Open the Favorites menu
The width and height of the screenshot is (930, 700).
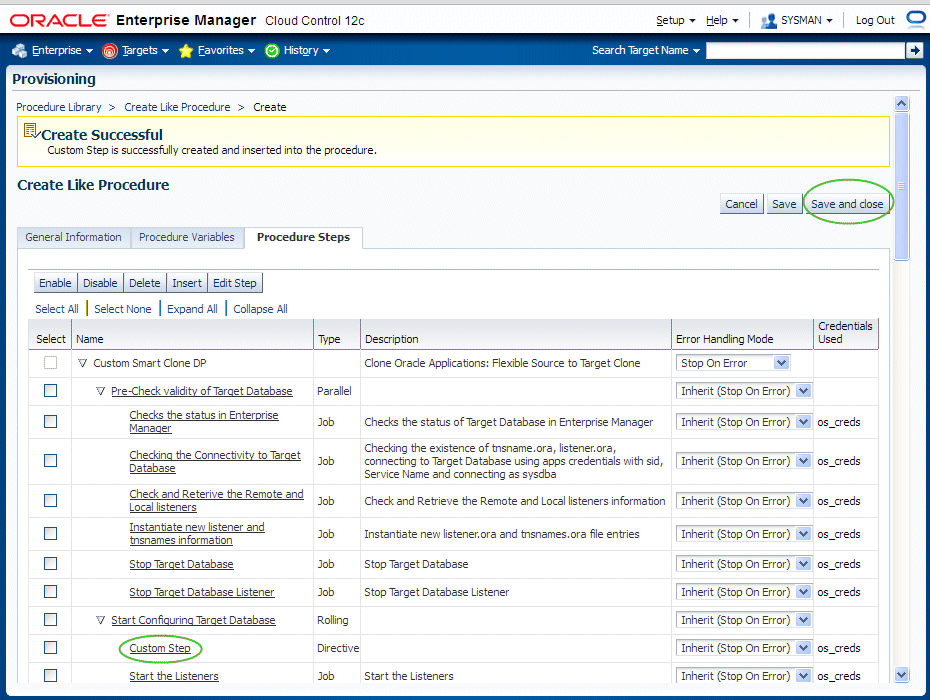(226, 50)
